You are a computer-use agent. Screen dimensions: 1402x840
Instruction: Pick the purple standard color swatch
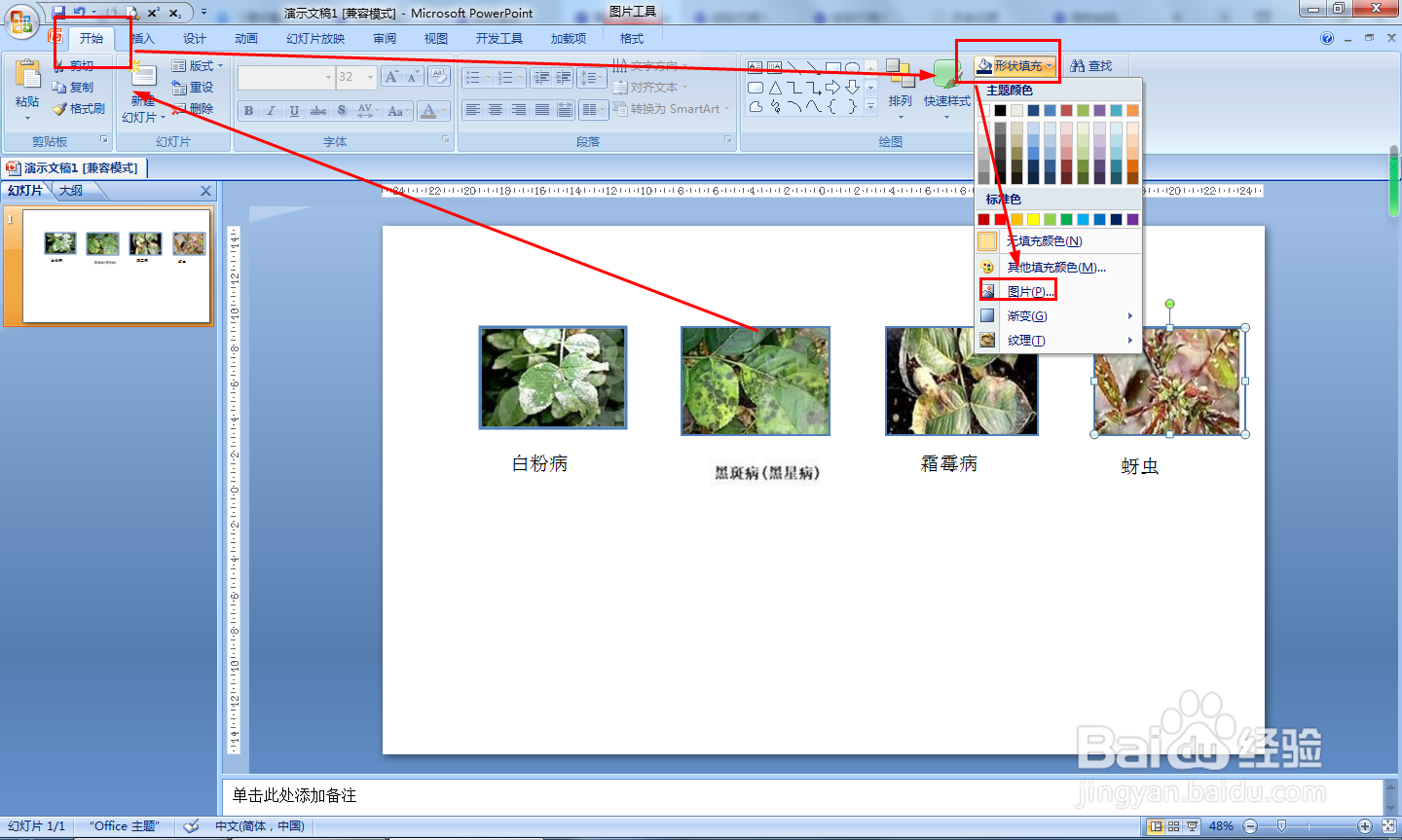click(1132, 219)
